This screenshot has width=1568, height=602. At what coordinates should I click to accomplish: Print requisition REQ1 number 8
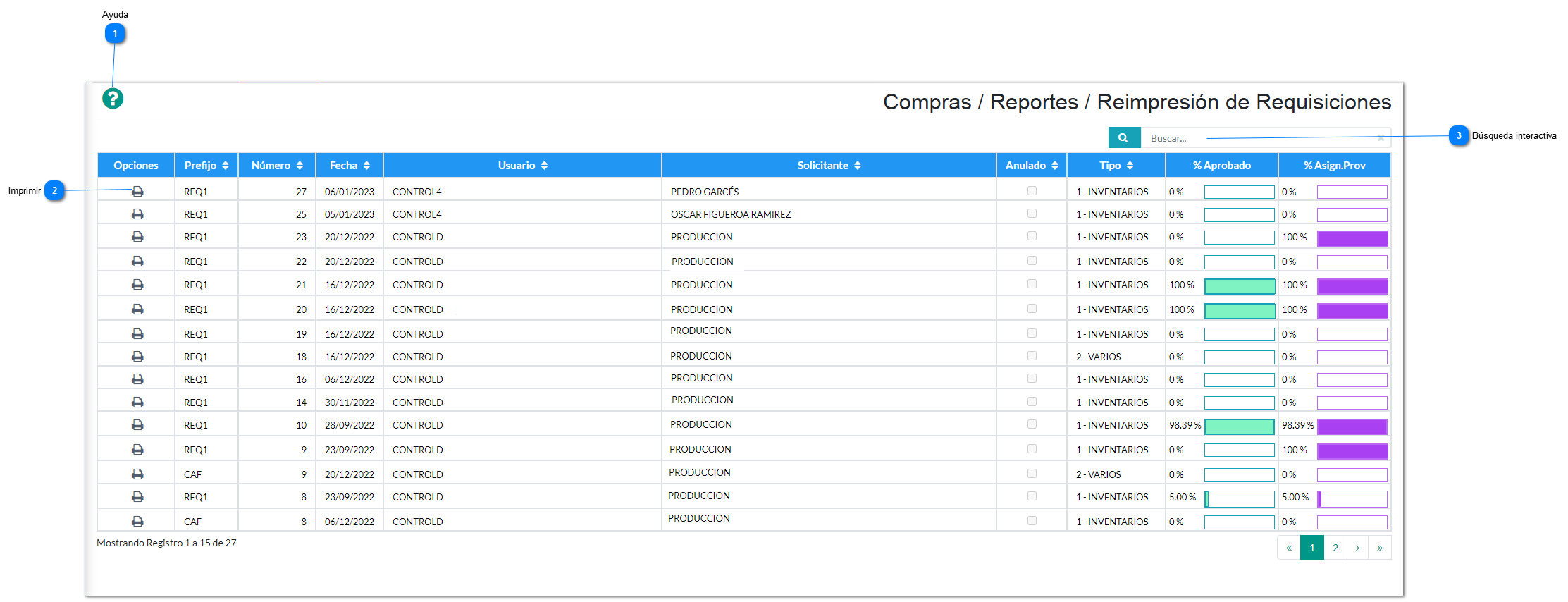(x=137, y=497)
